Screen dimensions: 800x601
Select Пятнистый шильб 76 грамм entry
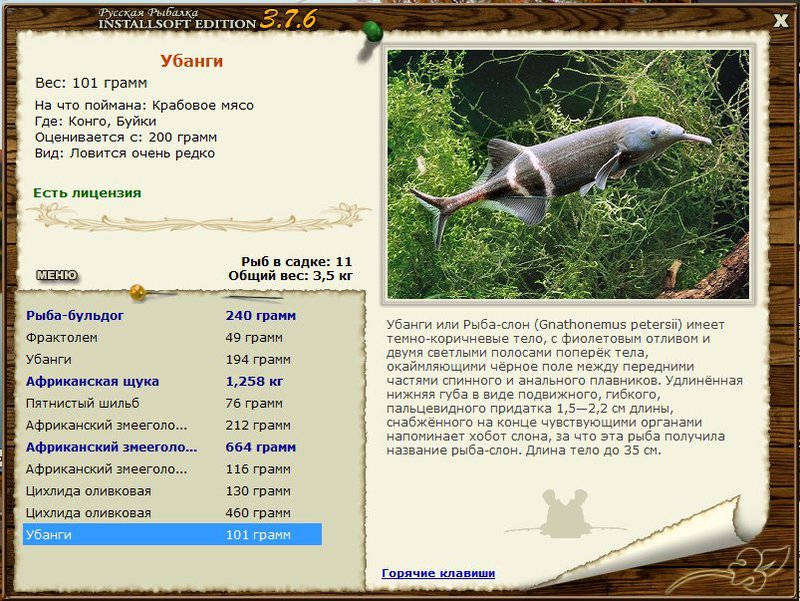click(x=172, y=403)
